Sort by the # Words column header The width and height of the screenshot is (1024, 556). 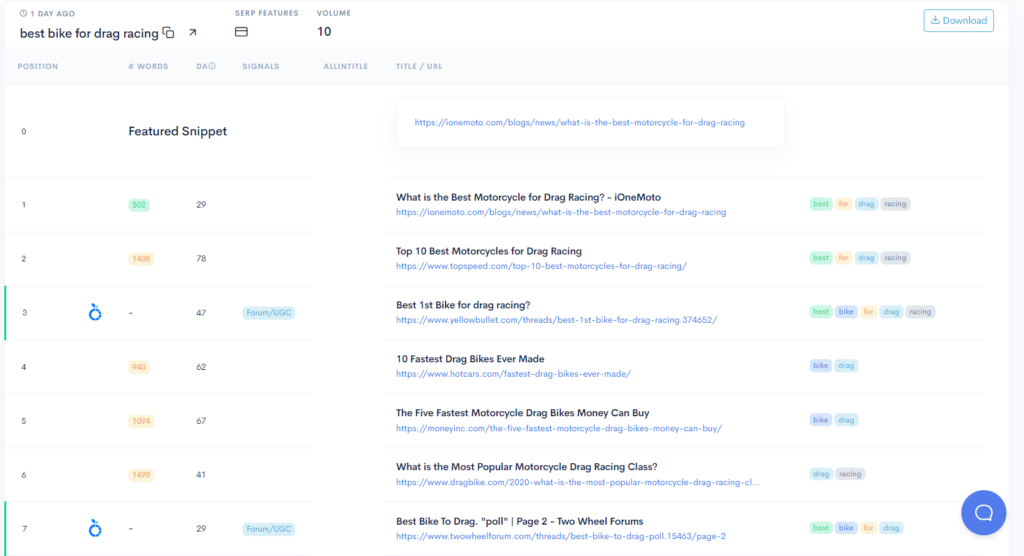148,66
